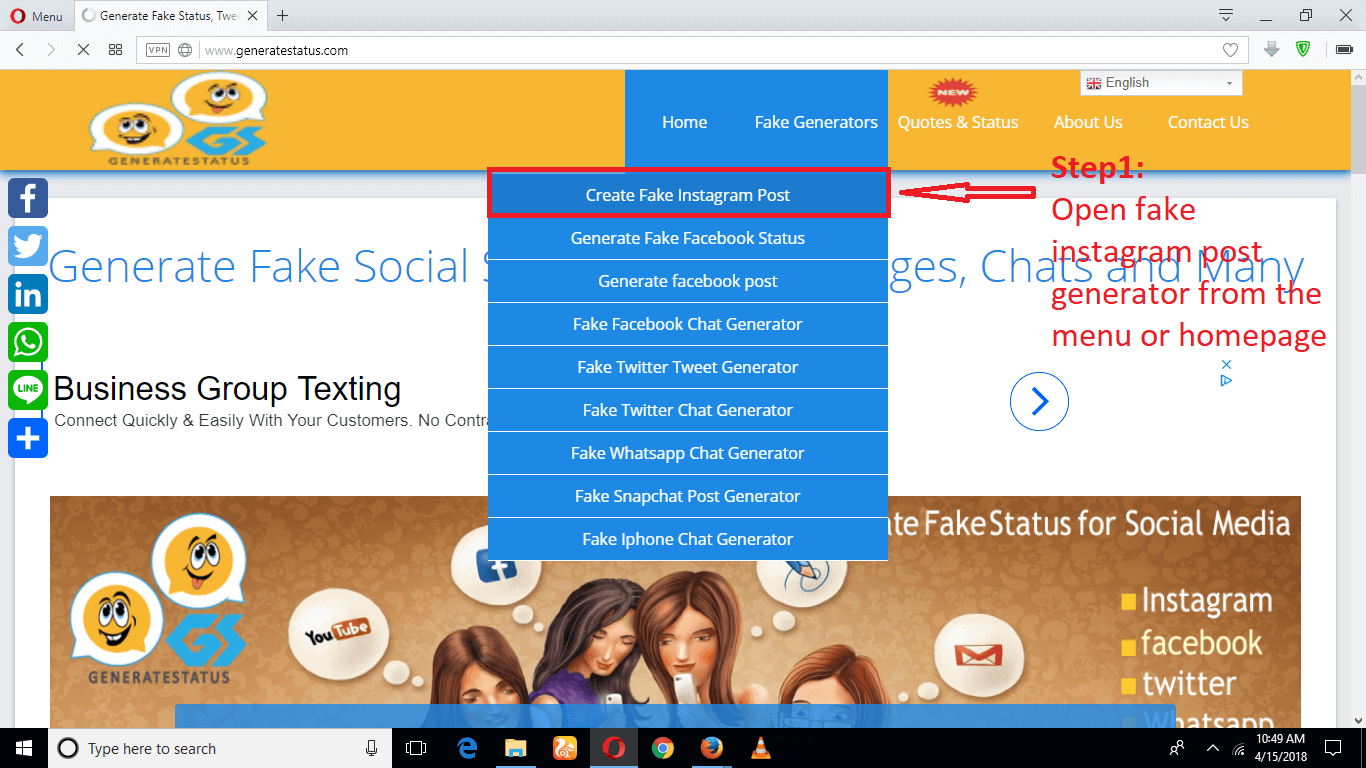1366x768 pixels.
Task: Open Windows Start button
Action: 24,748
